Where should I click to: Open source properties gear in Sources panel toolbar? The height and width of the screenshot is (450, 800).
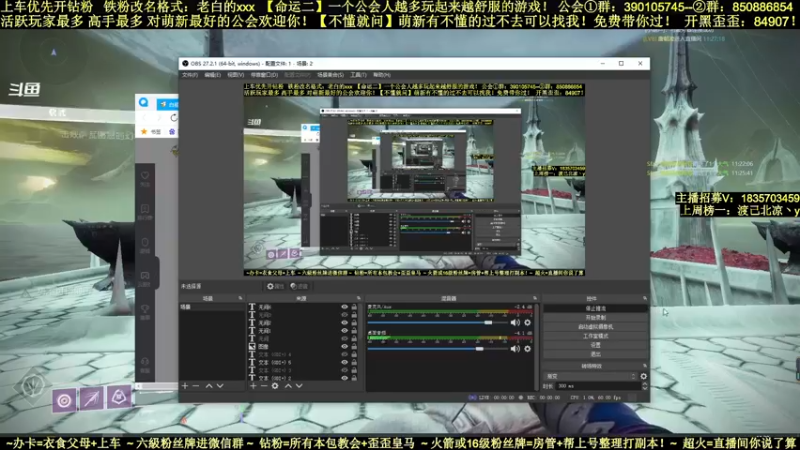coord(275,386)
